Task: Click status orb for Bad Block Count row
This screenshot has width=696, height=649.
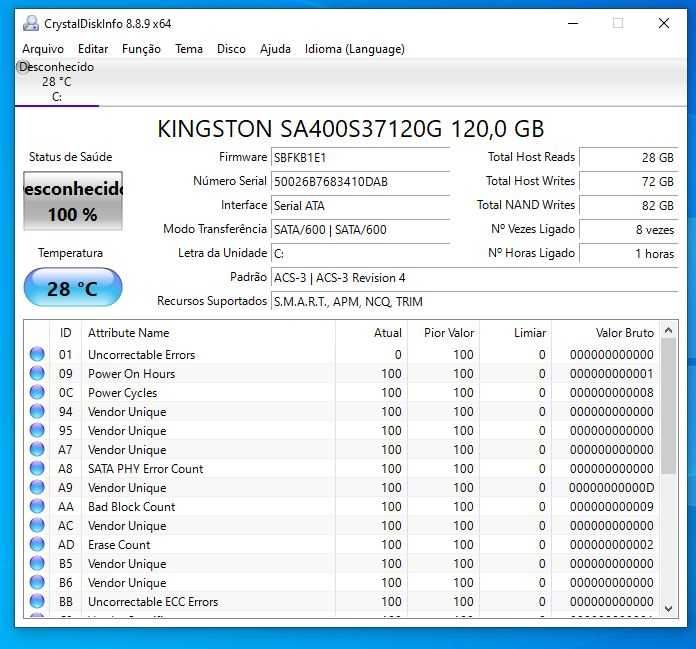Action: 37,507
